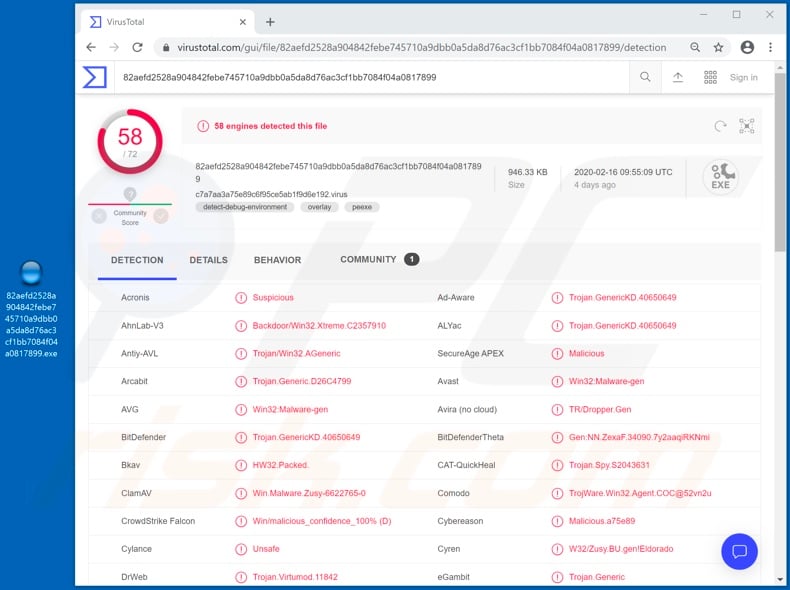
Task: Click the TrojWare.Win32.Agent.COC@52vn2u Comodo result
Action: click(640, 493)
